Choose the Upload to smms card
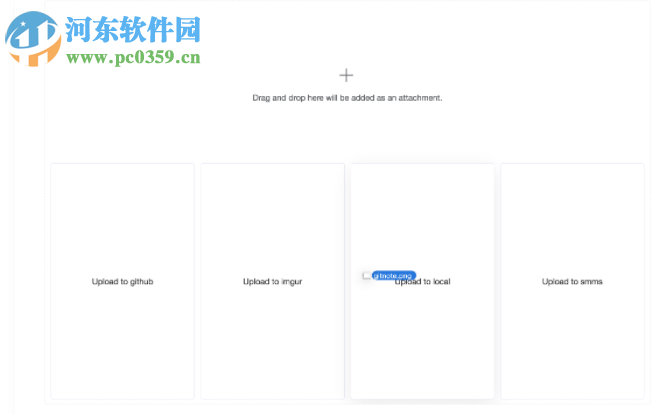This screenshot has height=414, width=655. 572,281
